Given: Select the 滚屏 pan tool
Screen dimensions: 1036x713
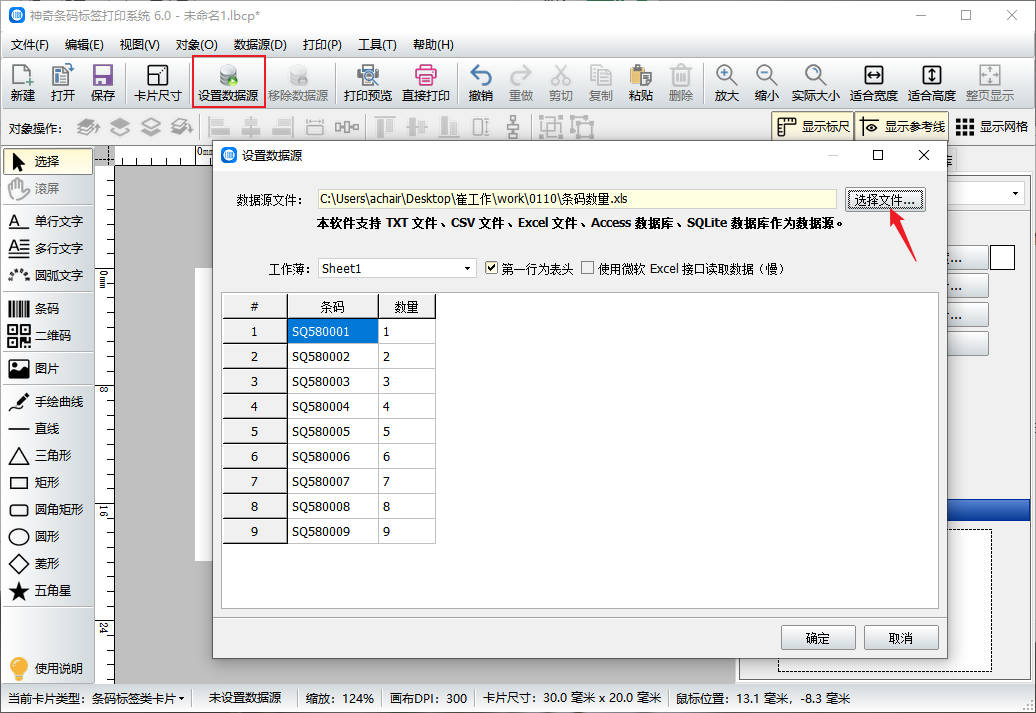Looking at the screenshot, I should 48,188.
